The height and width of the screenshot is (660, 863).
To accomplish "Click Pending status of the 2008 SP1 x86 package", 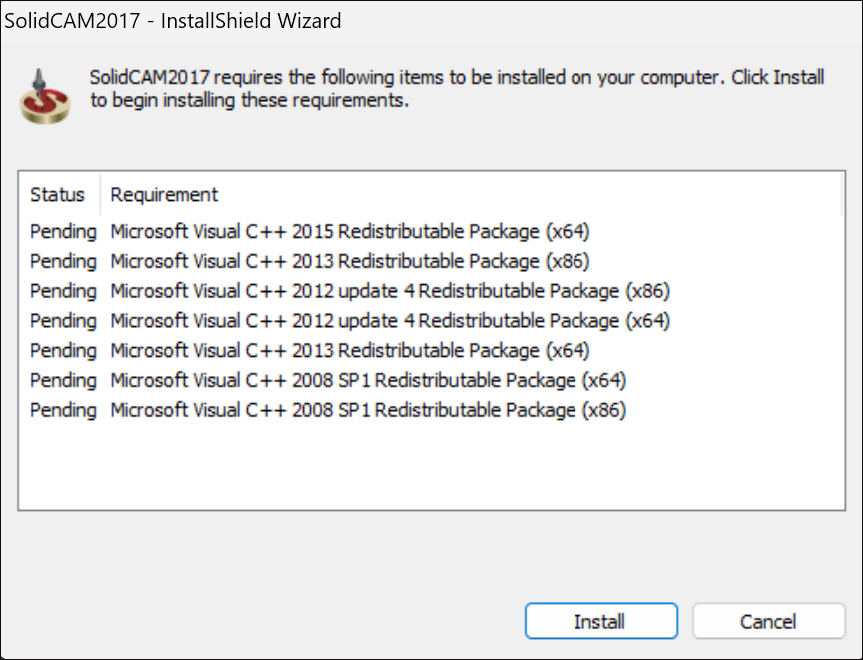I will [x=63, y=410].
